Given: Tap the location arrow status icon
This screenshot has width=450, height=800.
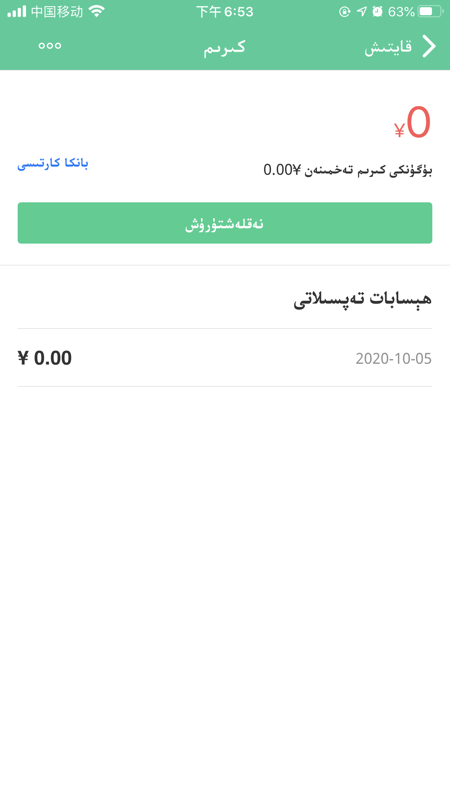Looking at the screenshot, I should click(361, 11).
